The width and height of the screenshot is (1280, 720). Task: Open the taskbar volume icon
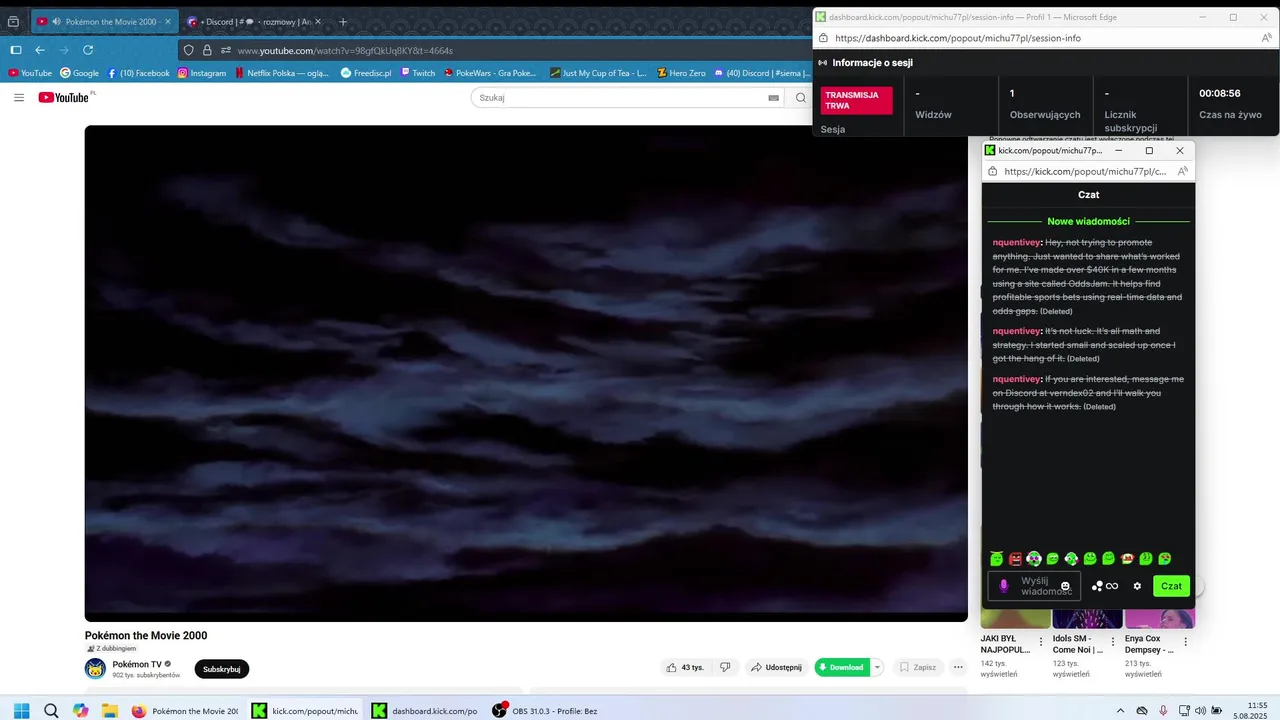point(1200,711)
